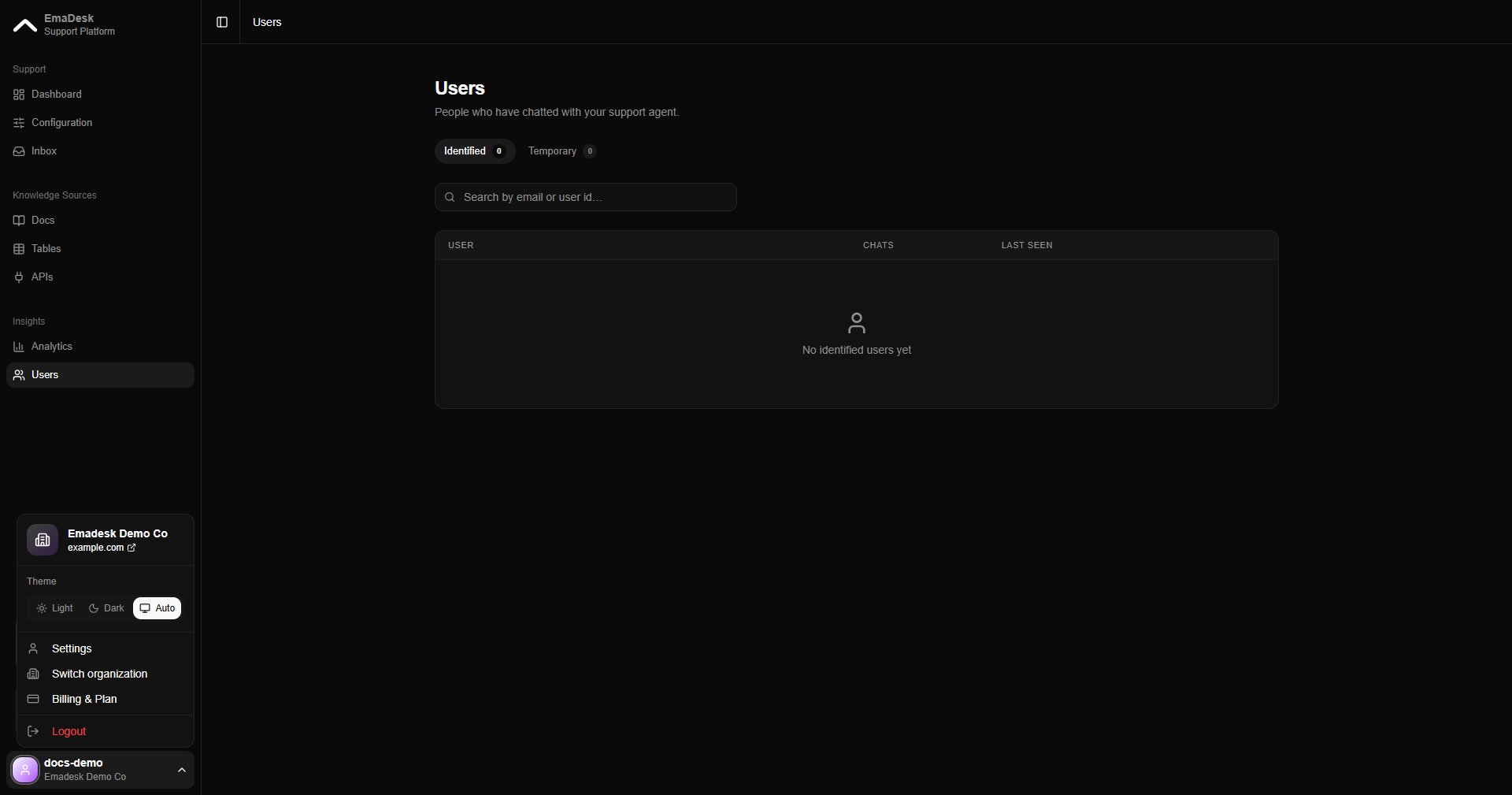The image size is (1512, 795).
Task: Go to Inbox
Action: (100, 151)
